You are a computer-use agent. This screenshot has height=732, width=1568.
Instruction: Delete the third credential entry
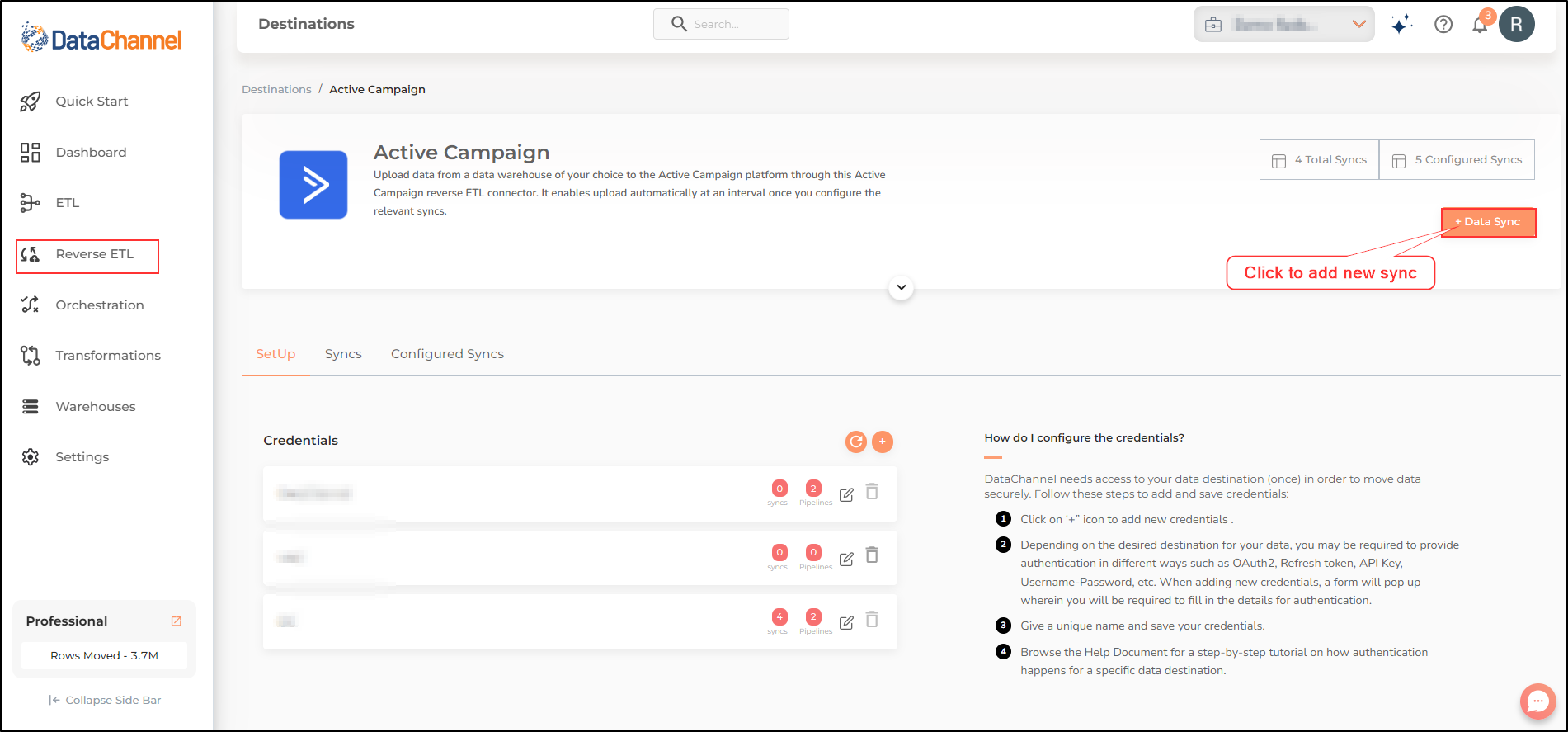click(872, 619)
